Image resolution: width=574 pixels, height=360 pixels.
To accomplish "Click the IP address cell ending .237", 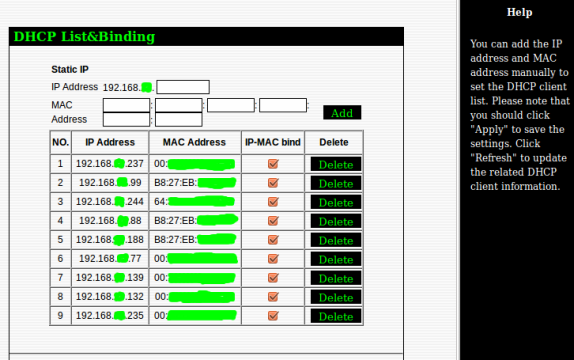I will (110, 164).
